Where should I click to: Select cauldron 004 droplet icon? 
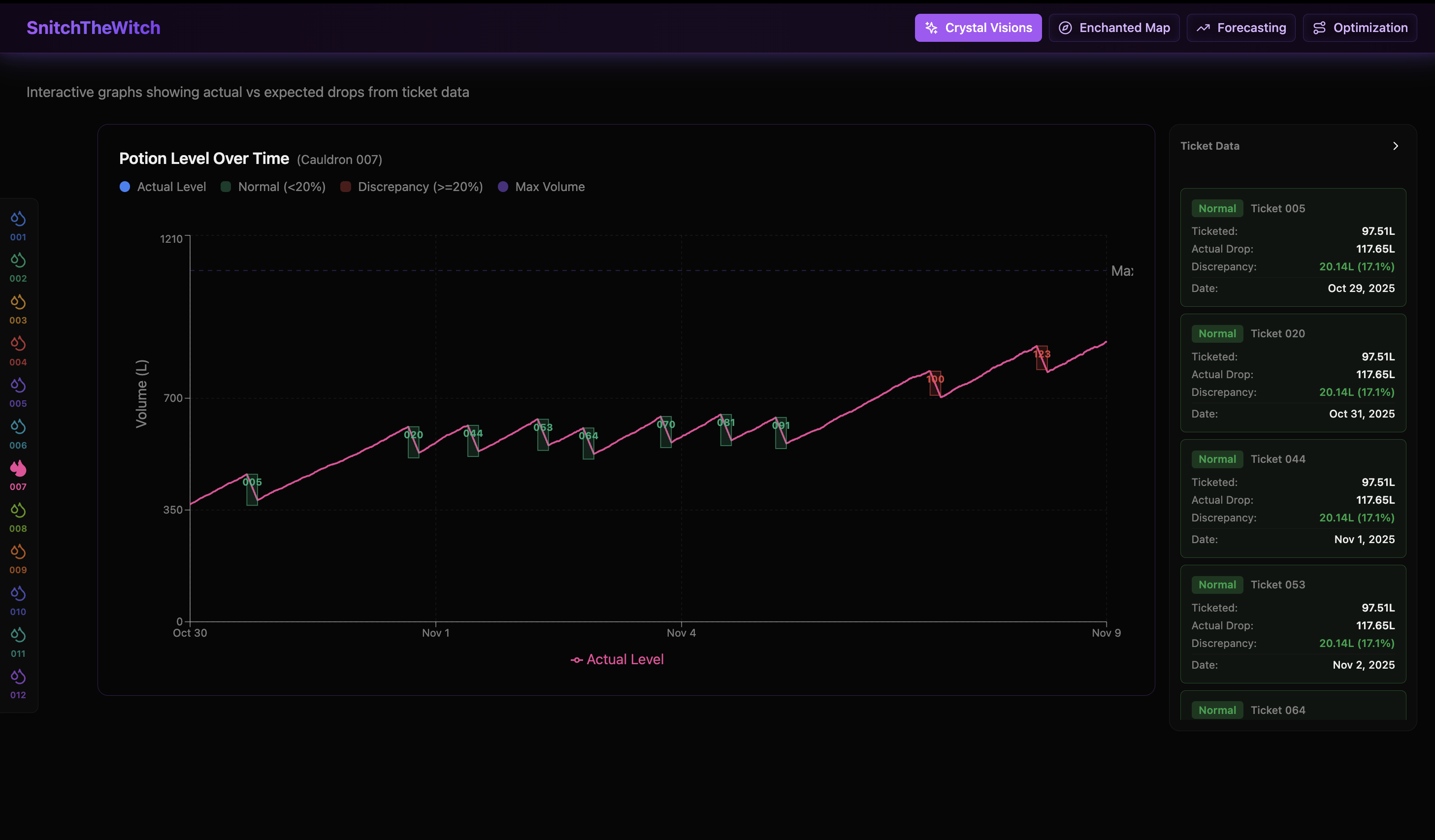(18, 343)
